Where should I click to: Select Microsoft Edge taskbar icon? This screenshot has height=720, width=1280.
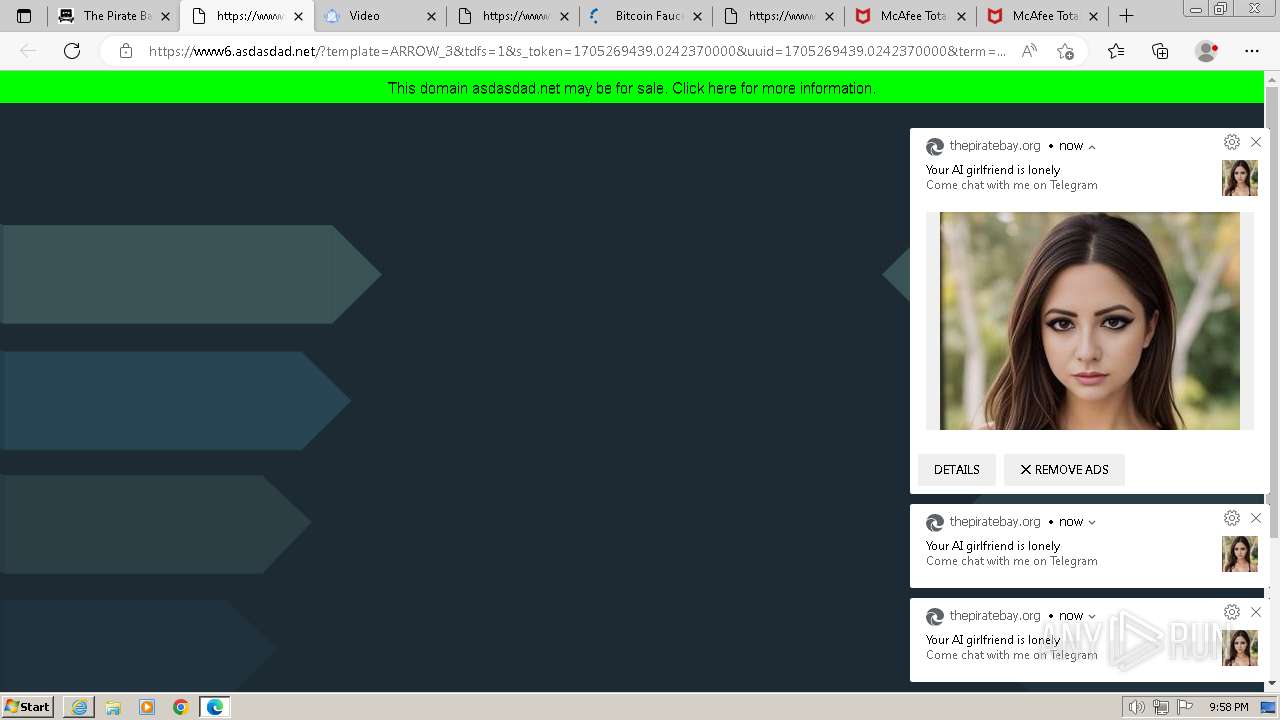tap(215, 707)
